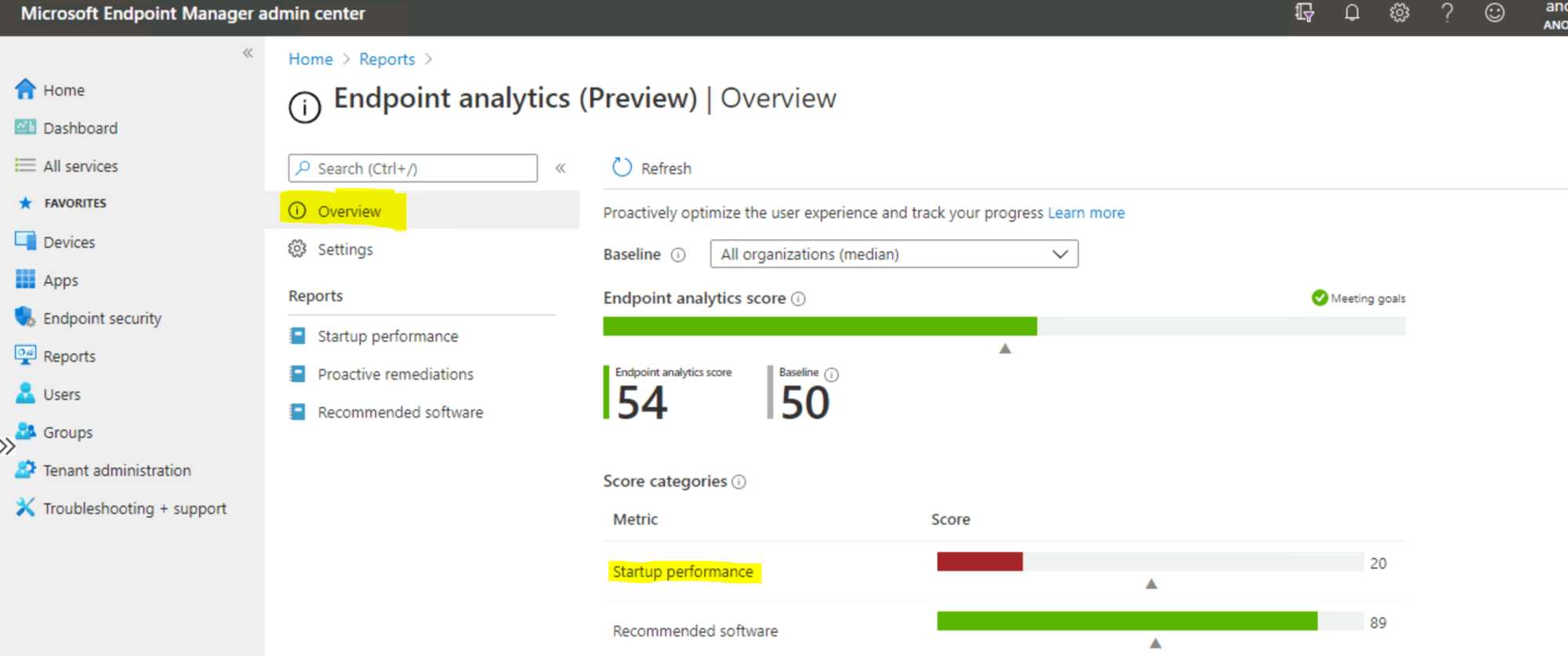Open Endpoint security in left navigation
Viewport: 1568px width, 656px height.
click(x=102, y=318)
